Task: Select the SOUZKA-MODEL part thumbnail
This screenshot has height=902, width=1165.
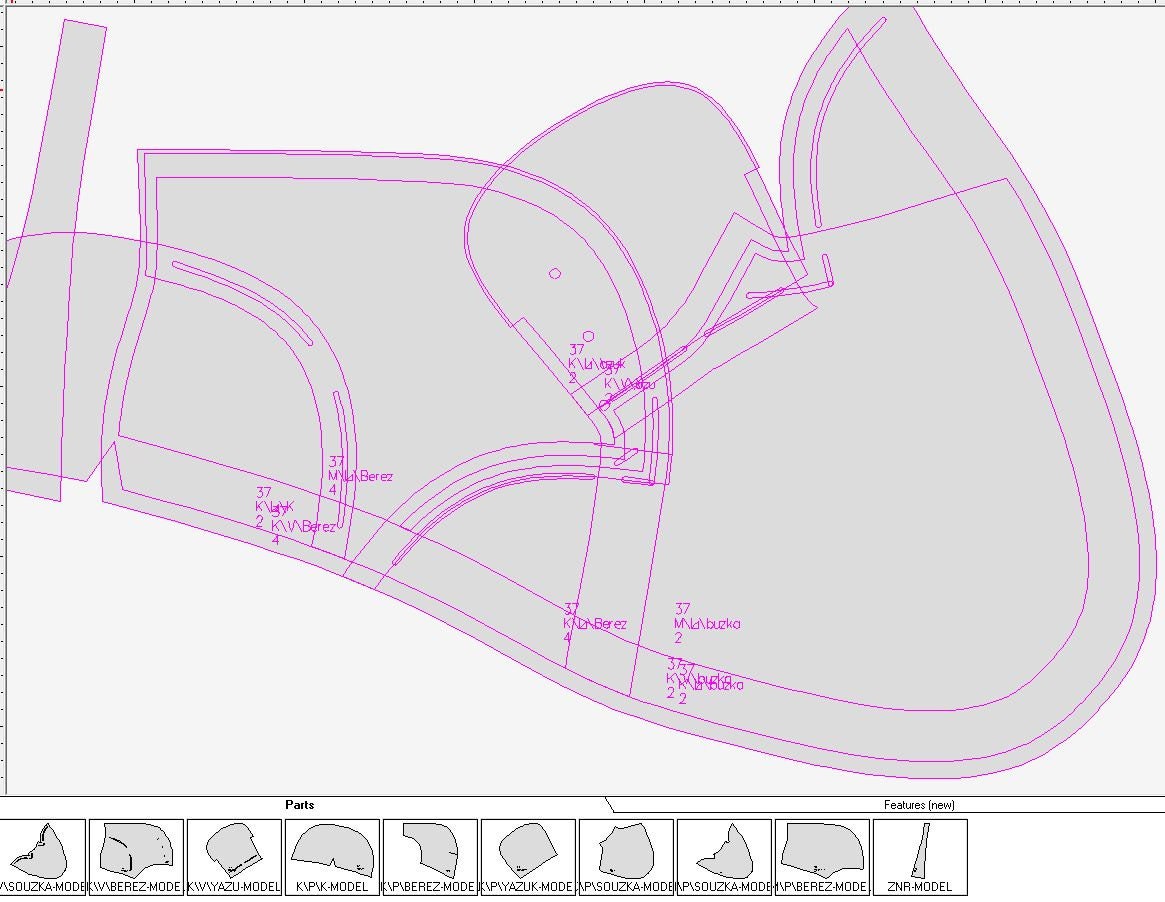Action: tap(44, 855)
